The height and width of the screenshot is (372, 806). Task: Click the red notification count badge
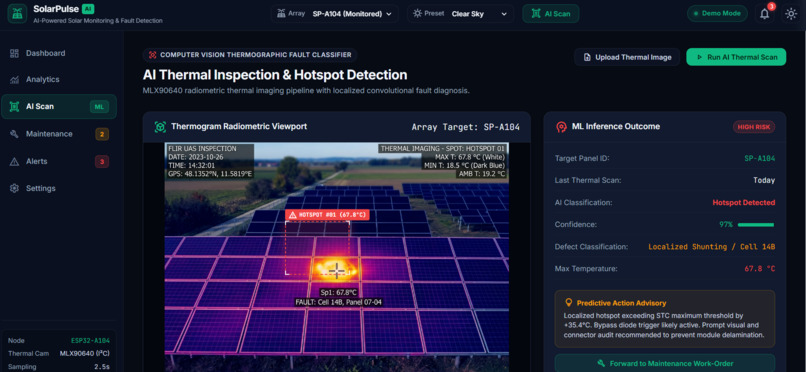tap(771, 7)
